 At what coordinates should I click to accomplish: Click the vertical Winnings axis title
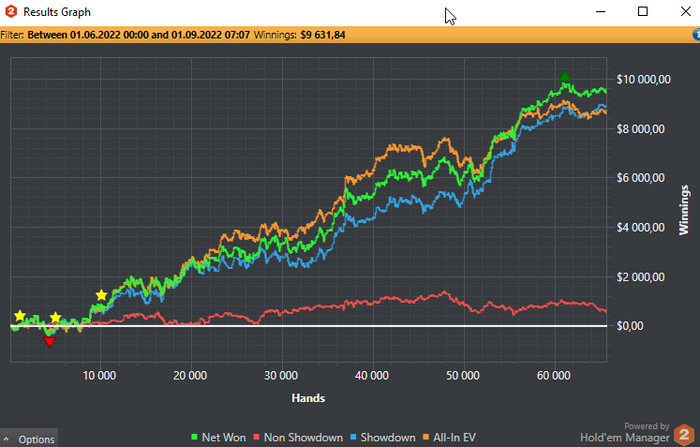684,210
